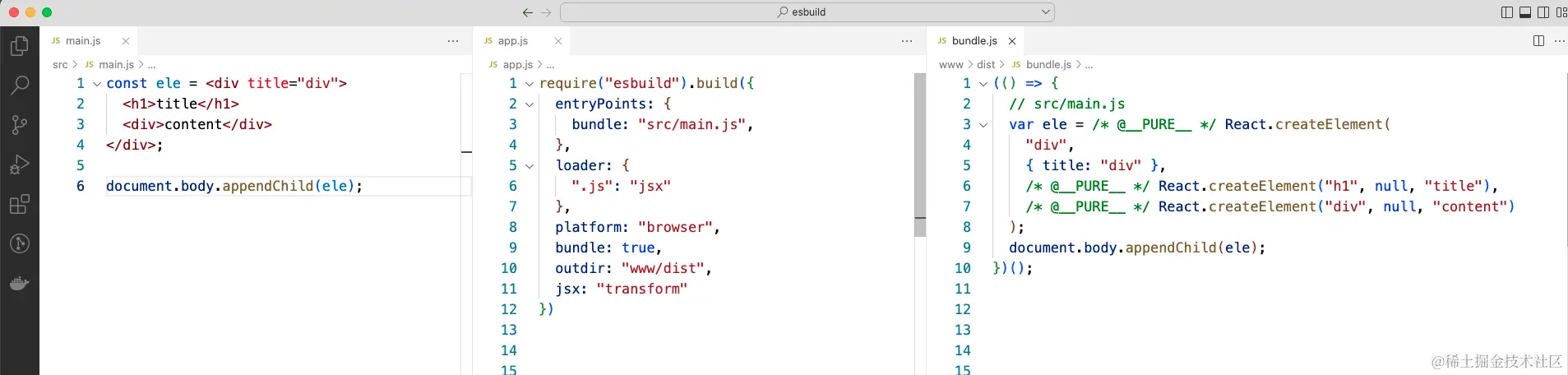Click 'outdir: "www/dist",' in app.js
This screenshot has height=375, width=1568.
coord(633,268)
